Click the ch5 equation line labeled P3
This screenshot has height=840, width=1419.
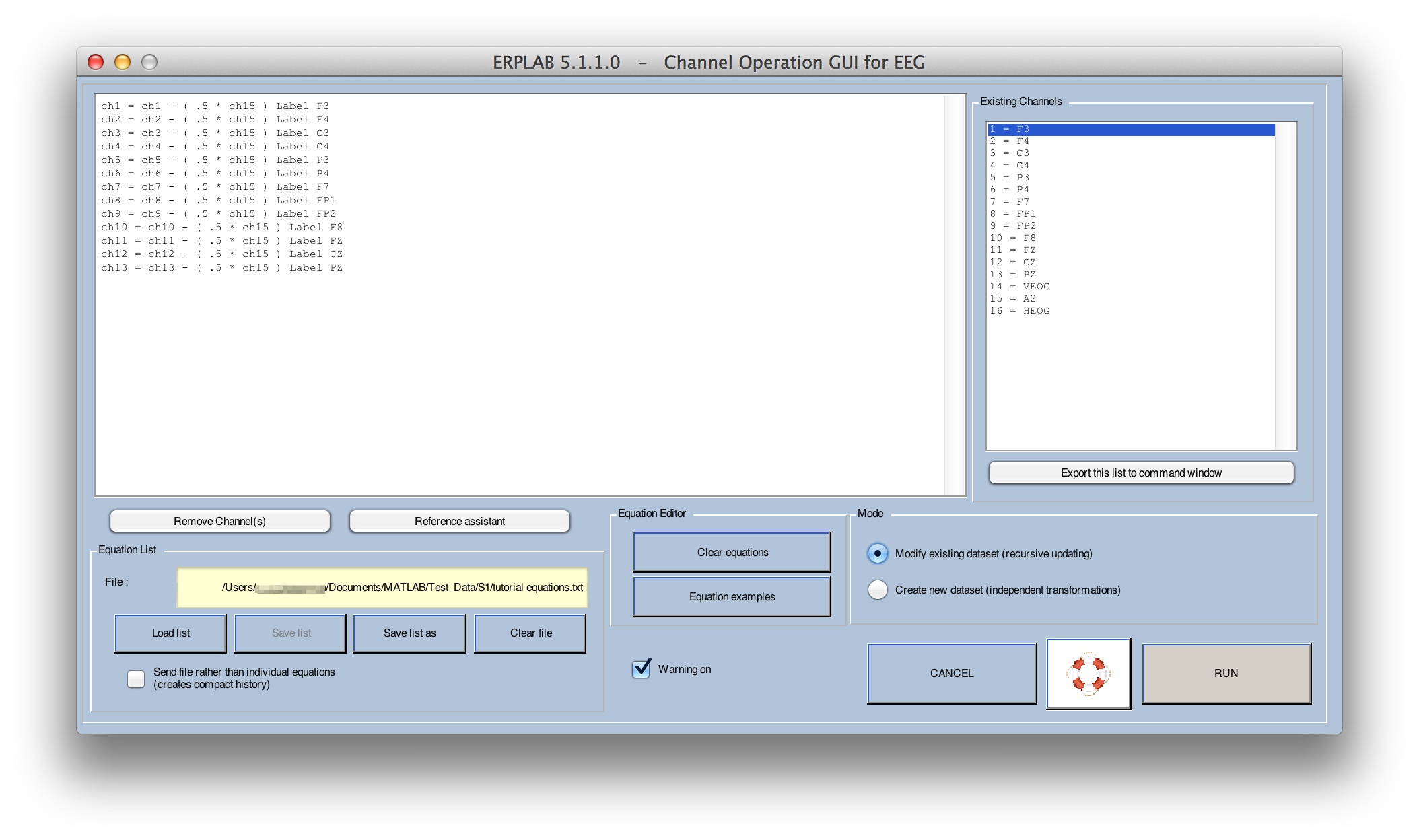click(x=215, y=160)
